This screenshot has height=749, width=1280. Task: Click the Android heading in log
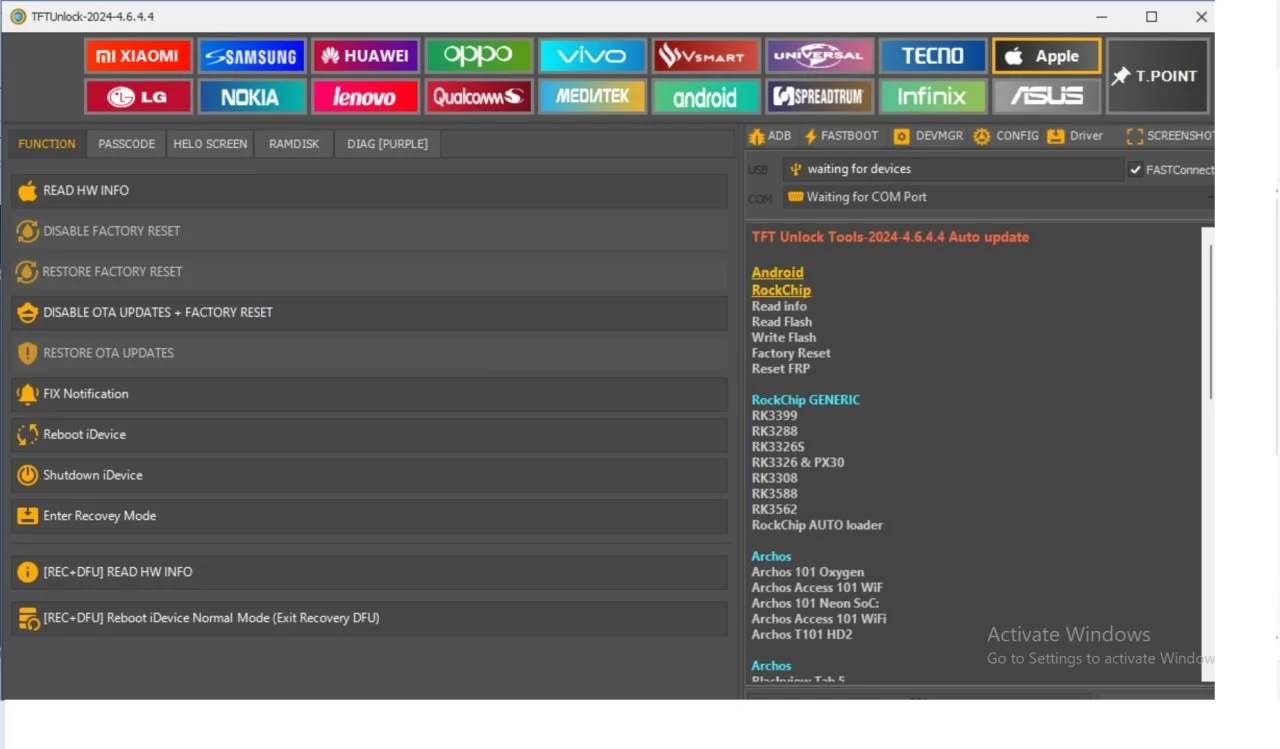click(777, 272)
